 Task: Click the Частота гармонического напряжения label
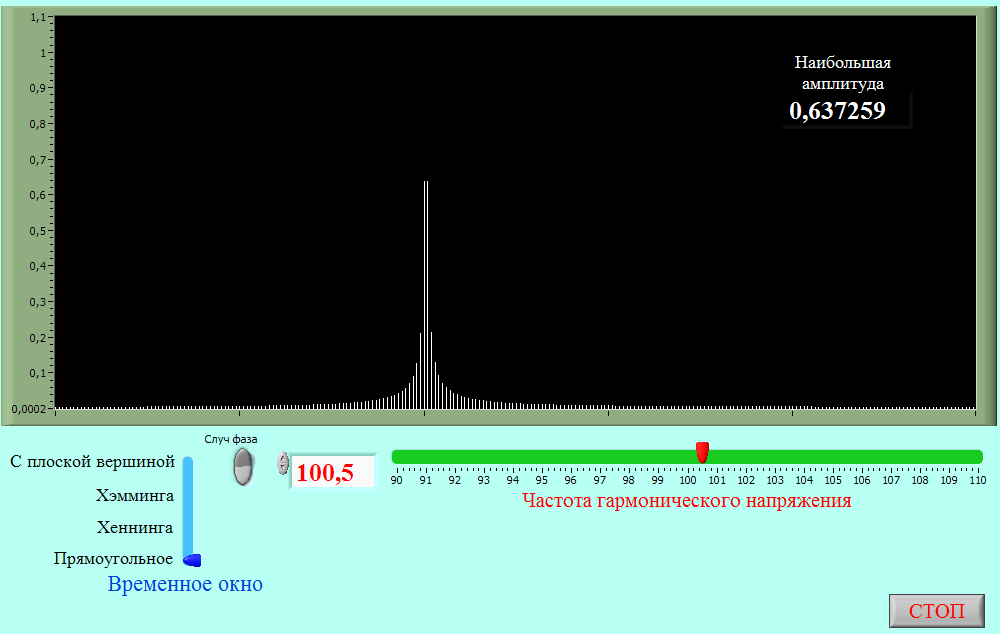[687, 501]
